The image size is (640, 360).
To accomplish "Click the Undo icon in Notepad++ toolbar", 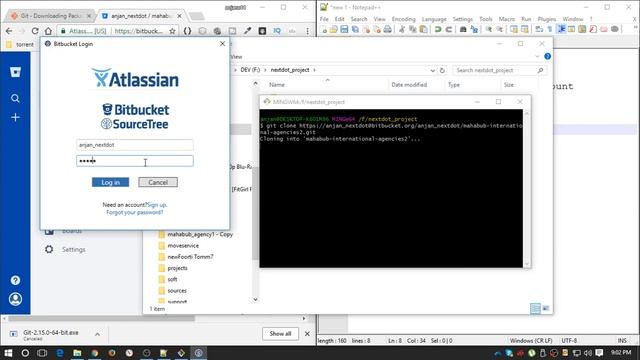I will [438, 29].
